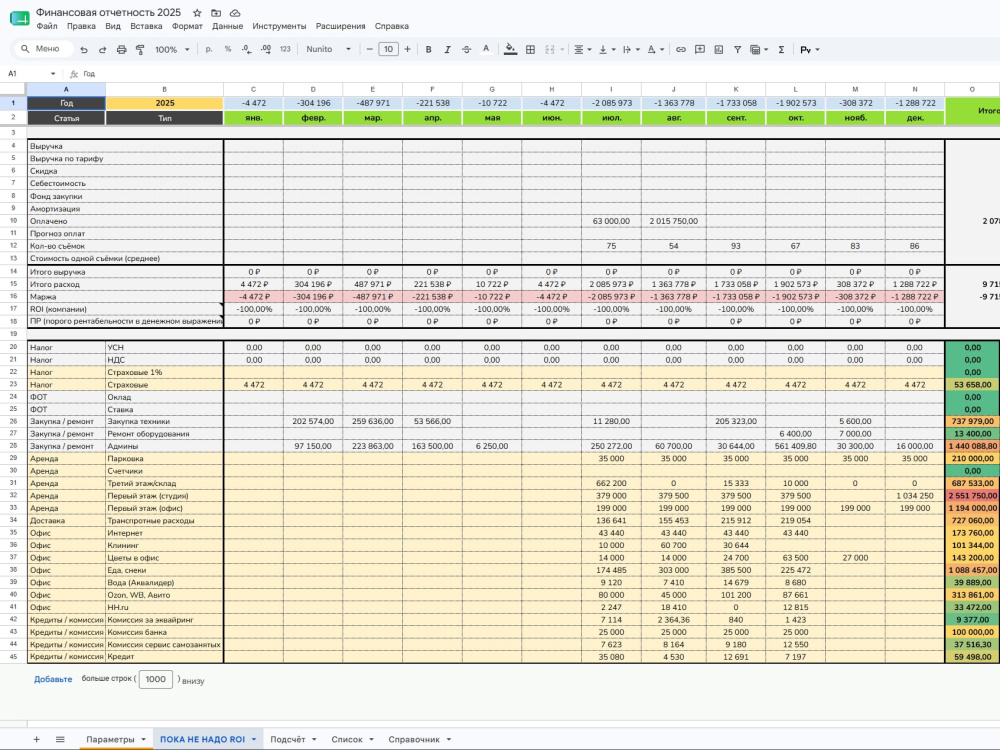Screen dimensions: 1000x750
Task: Decrease decimal places icon
Action: [x=247, y=49]
